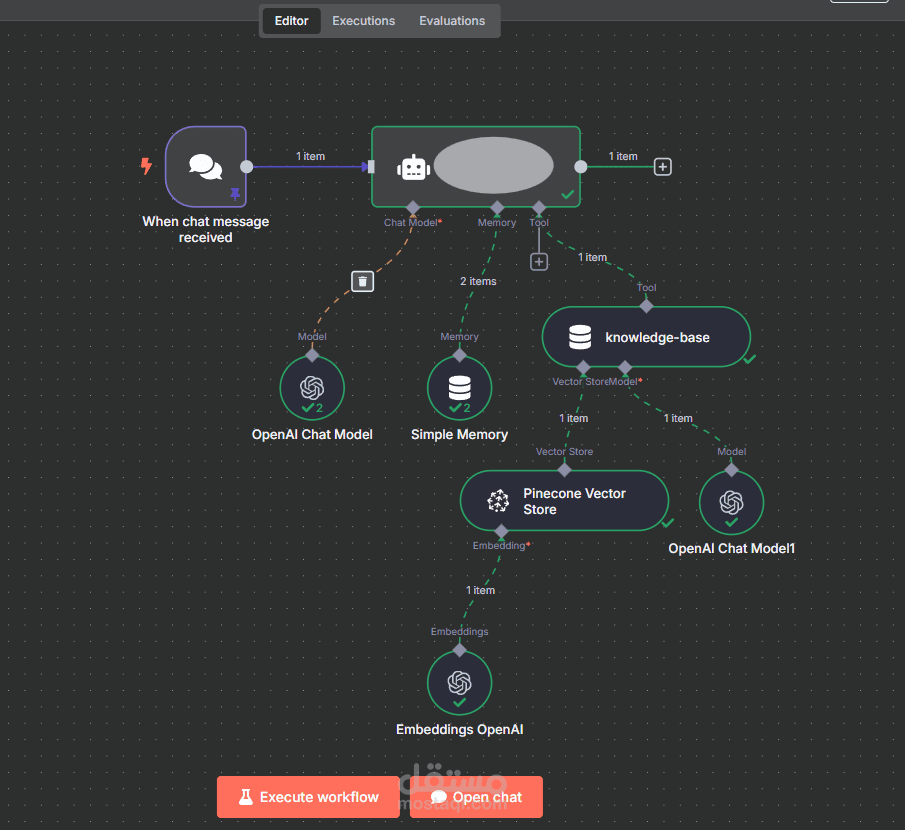
Task: Click the '2 items' memory connection label
Action: click(478, 281)
